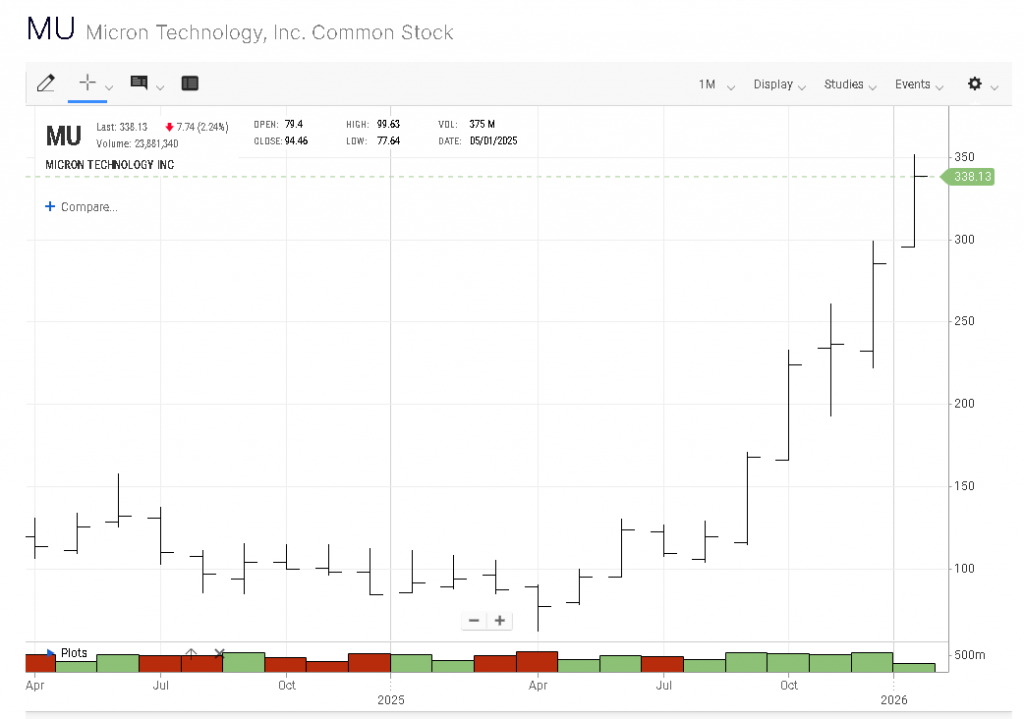Move the volume panel up
1024x719 pixels.
coord(191,653)
